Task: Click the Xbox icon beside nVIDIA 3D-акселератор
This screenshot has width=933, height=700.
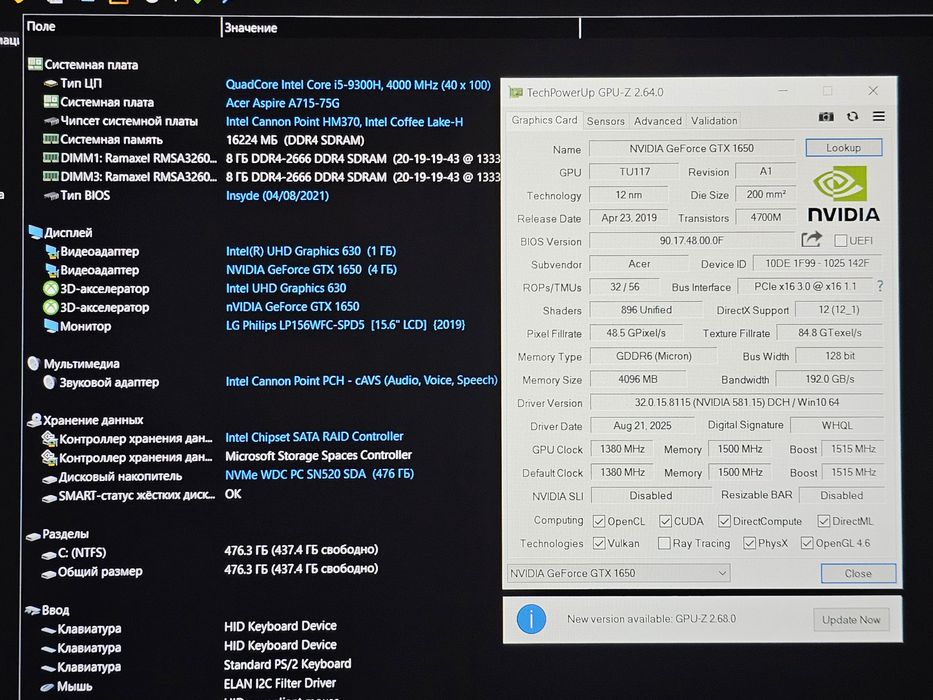Action: [x=51, y=307]
